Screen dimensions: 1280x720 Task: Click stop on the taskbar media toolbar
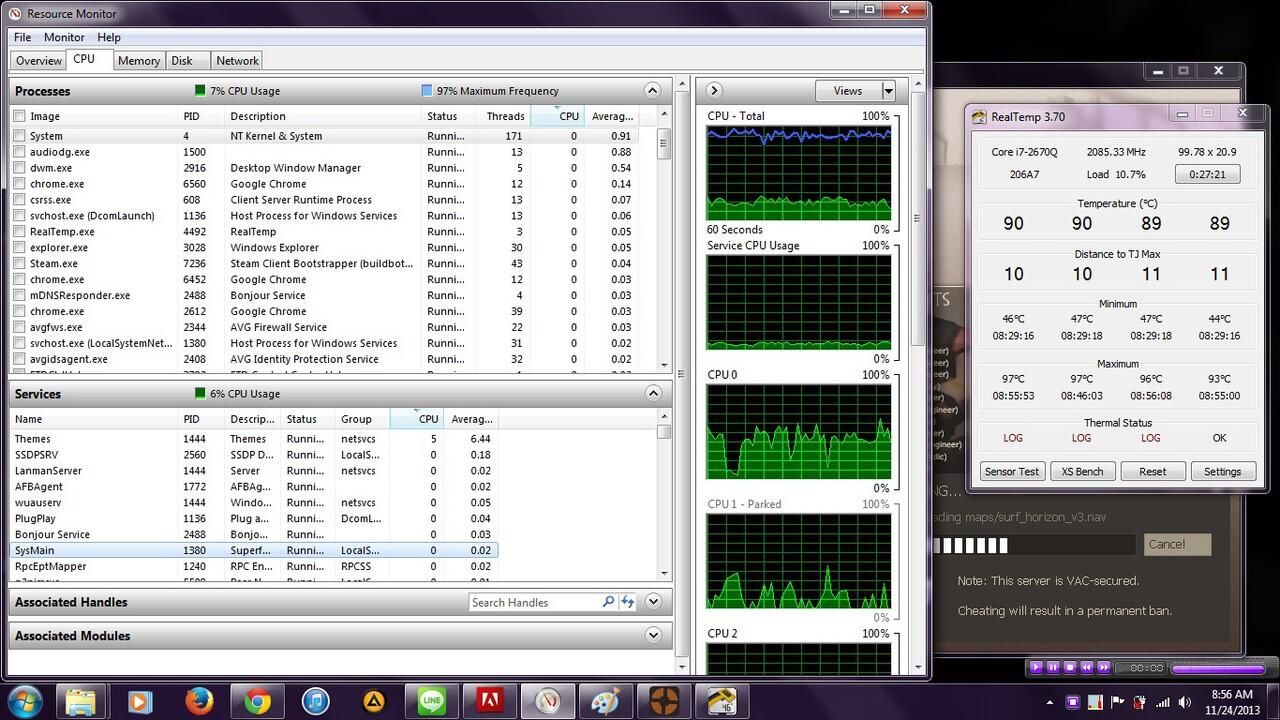tap(1070, 667)
